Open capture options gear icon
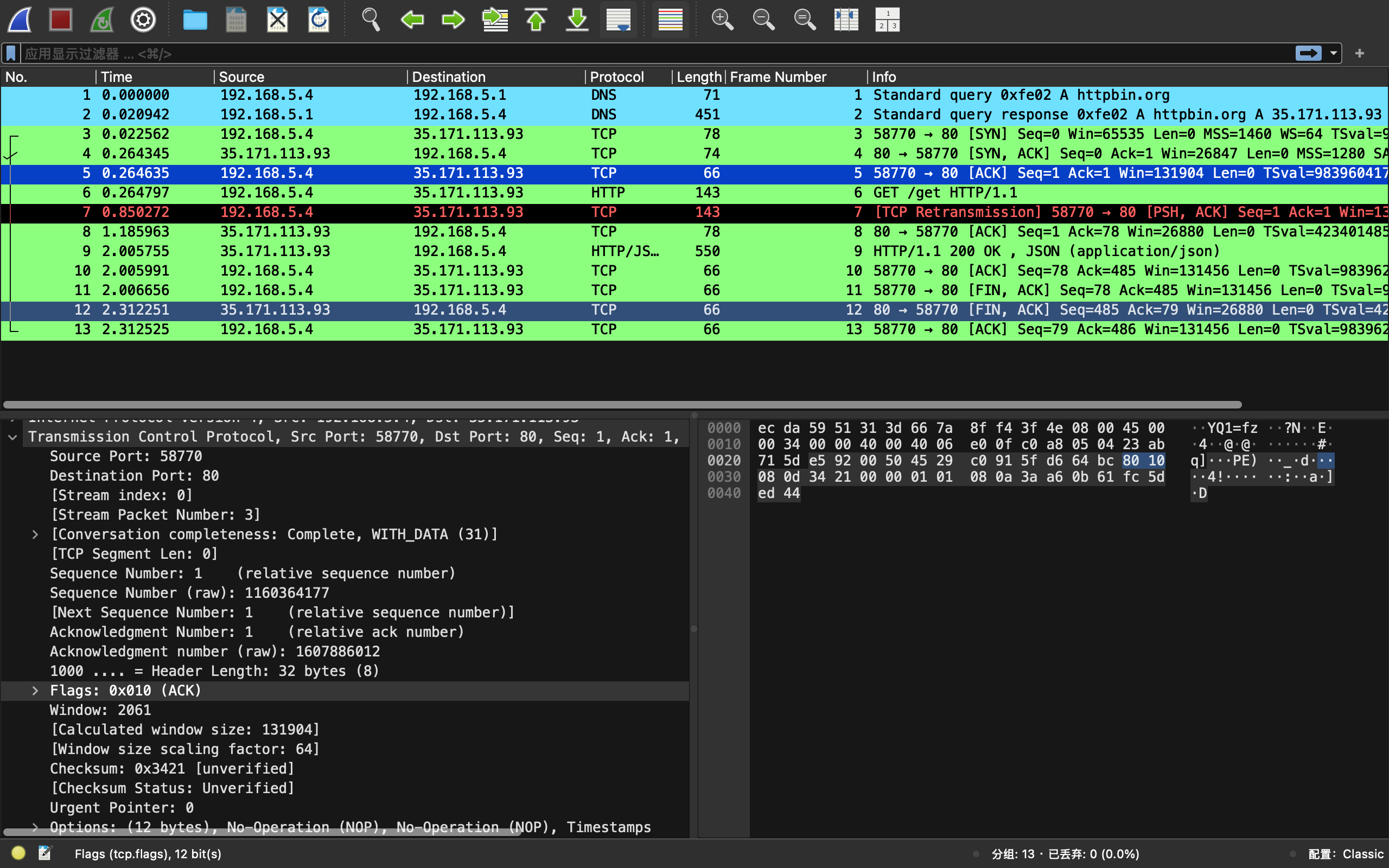Screen dimensions: 1389x868 [143, 20]
